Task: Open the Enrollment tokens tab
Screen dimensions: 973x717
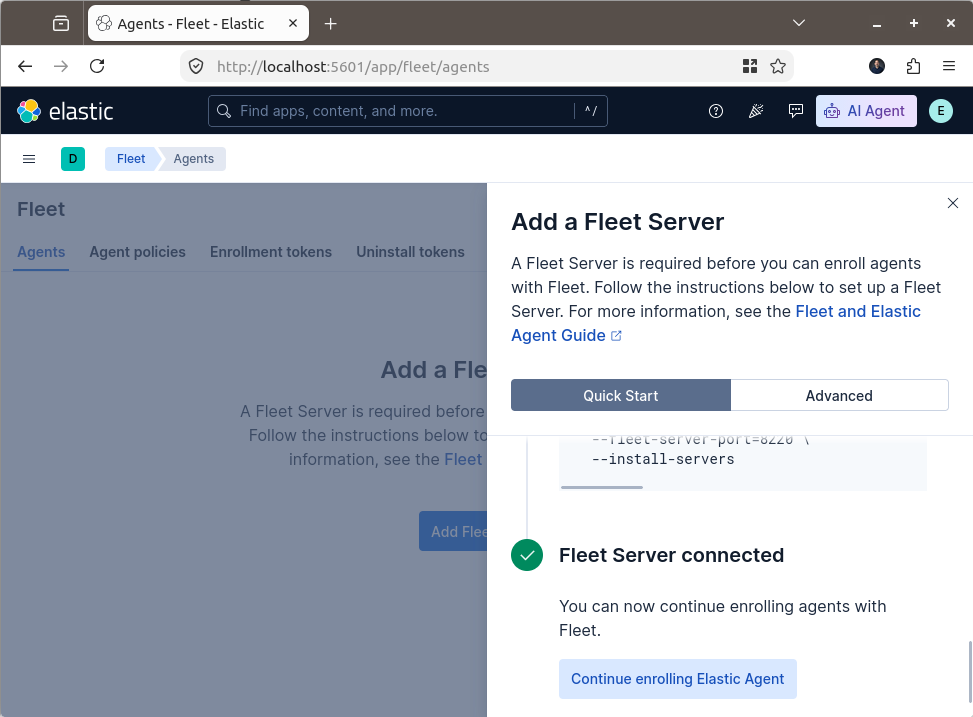Action: (x=271, y=252)
